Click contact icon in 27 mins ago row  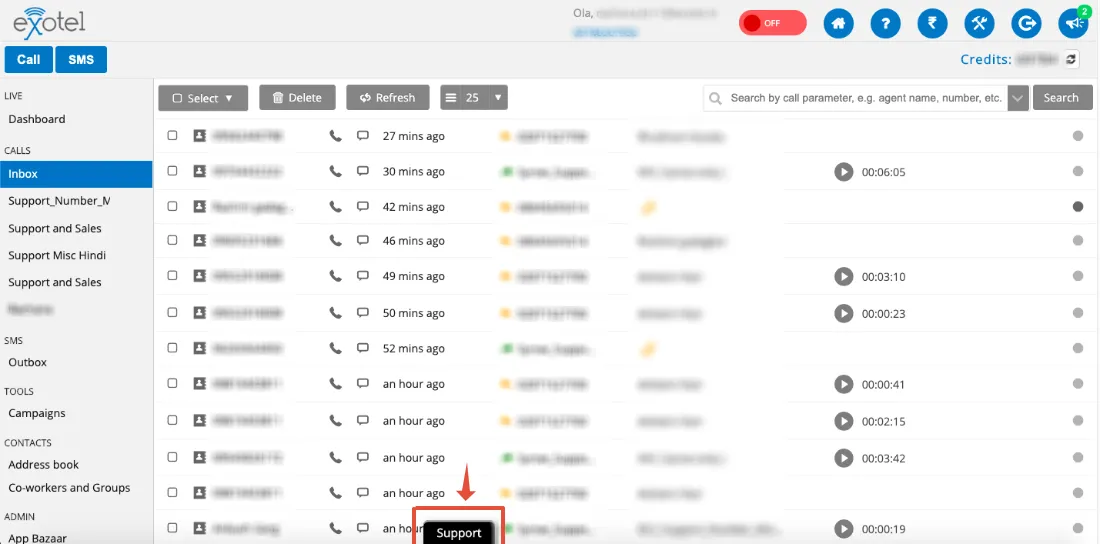tap(200, 135)
